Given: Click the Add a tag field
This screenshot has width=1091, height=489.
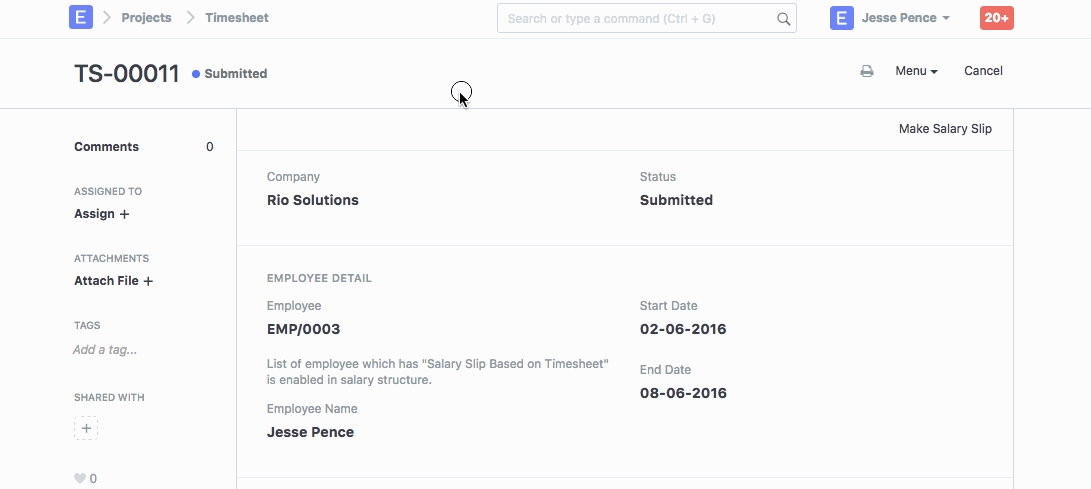Looking at the screenshot, I should (x=105, y=350).
